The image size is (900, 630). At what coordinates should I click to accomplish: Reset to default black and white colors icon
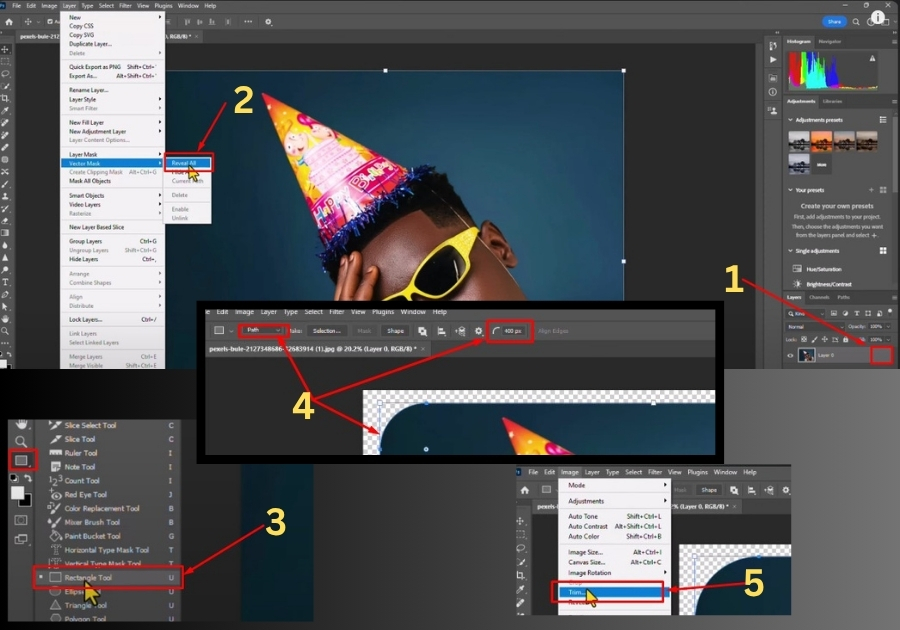click(14, 478)
